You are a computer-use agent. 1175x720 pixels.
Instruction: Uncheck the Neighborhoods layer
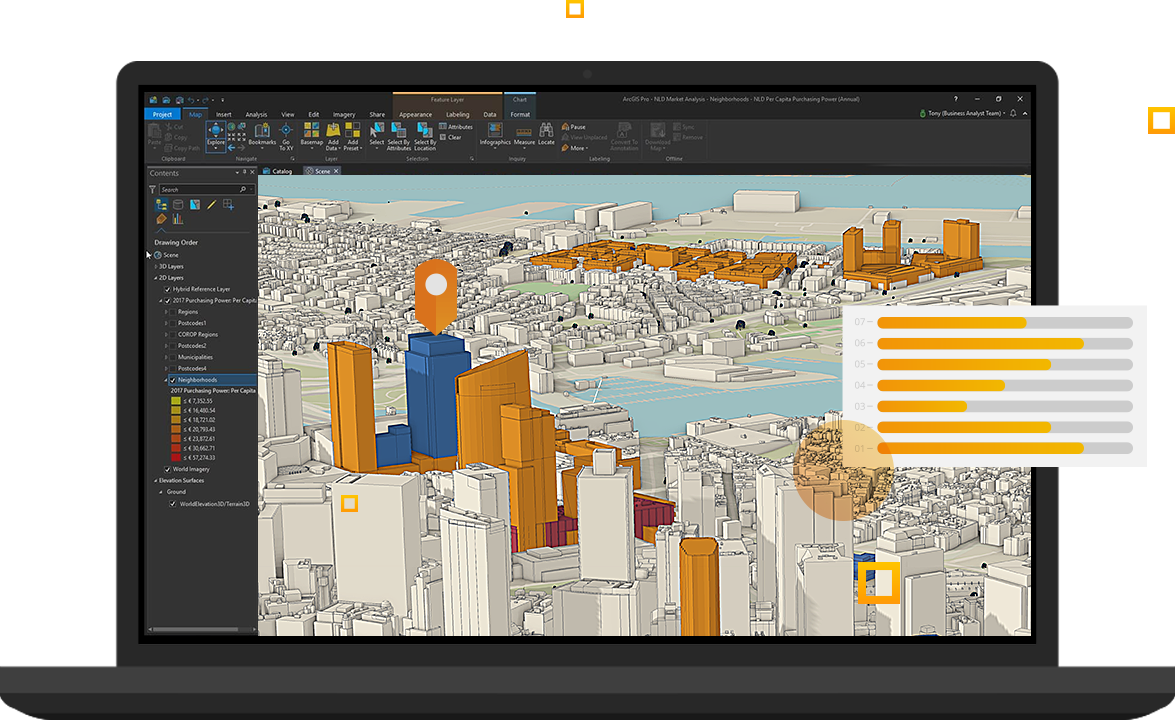tap(172, 380)
